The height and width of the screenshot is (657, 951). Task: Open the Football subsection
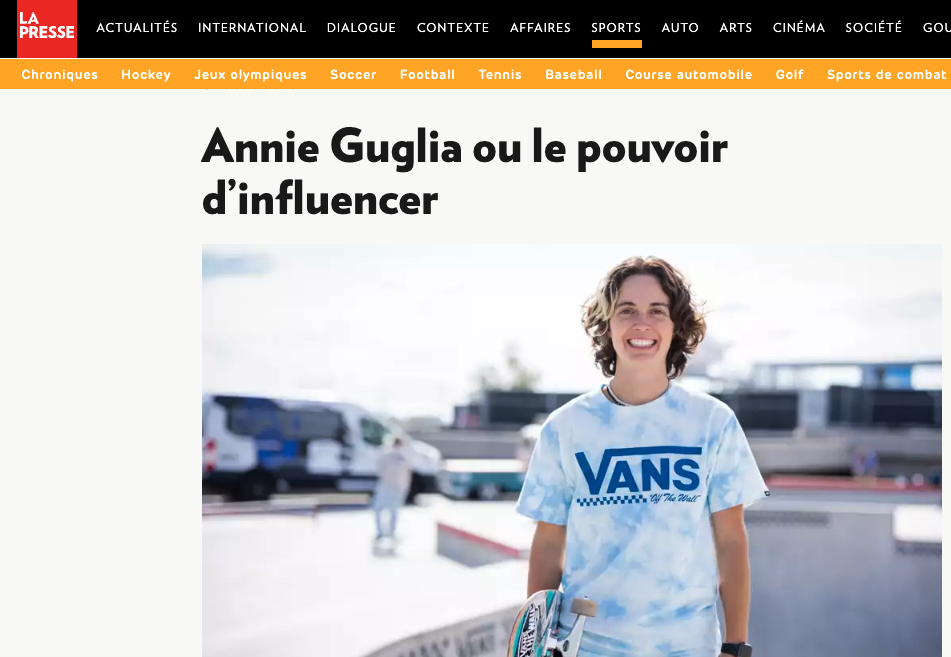427,75
